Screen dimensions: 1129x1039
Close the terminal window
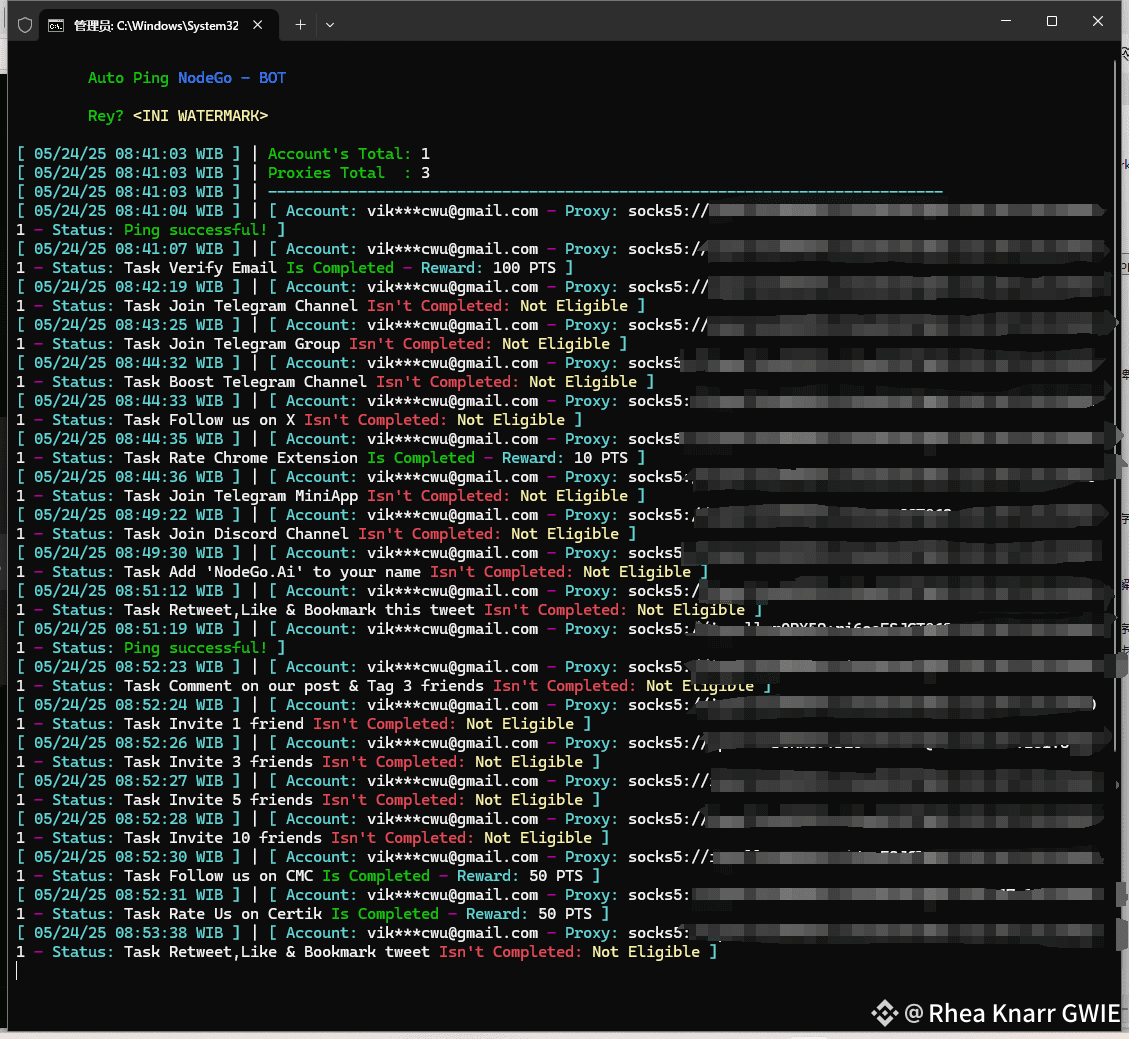[x=1097, y=22]
